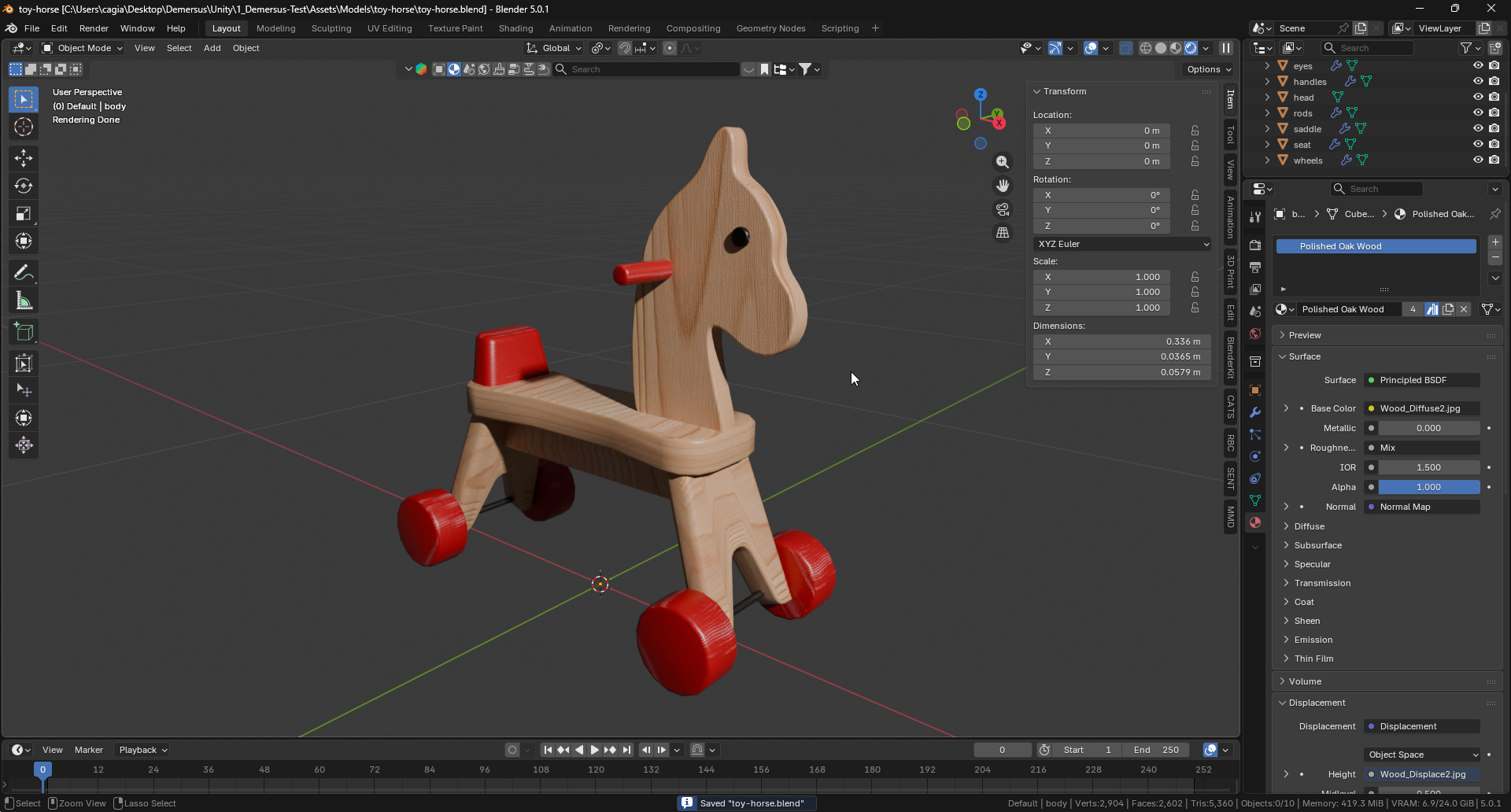Screen dimensions: 1511x812
Task: Remove the selected material slot
Action: [x=1495, y=258]
